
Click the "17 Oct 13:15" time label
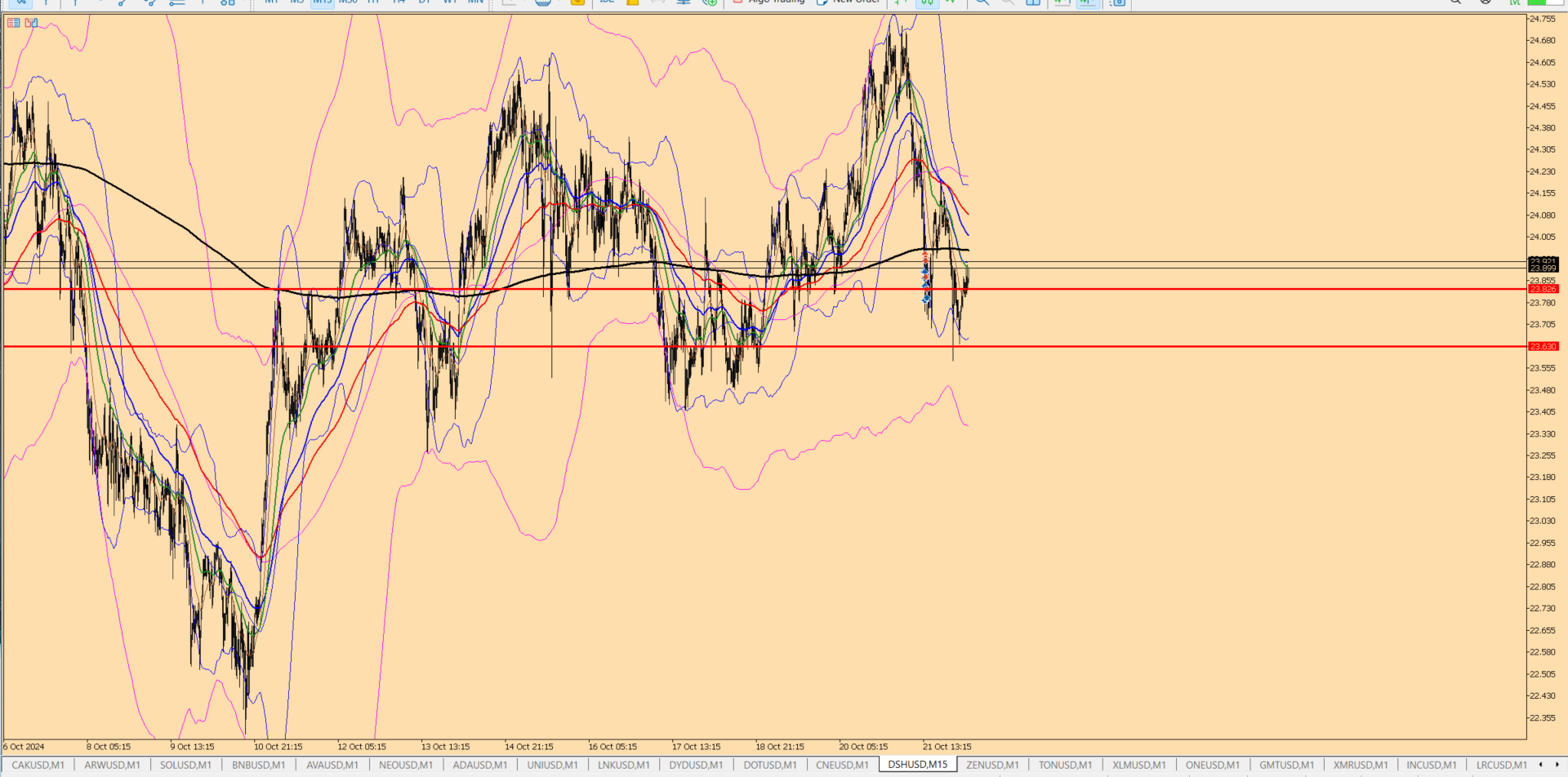(697, 747)
